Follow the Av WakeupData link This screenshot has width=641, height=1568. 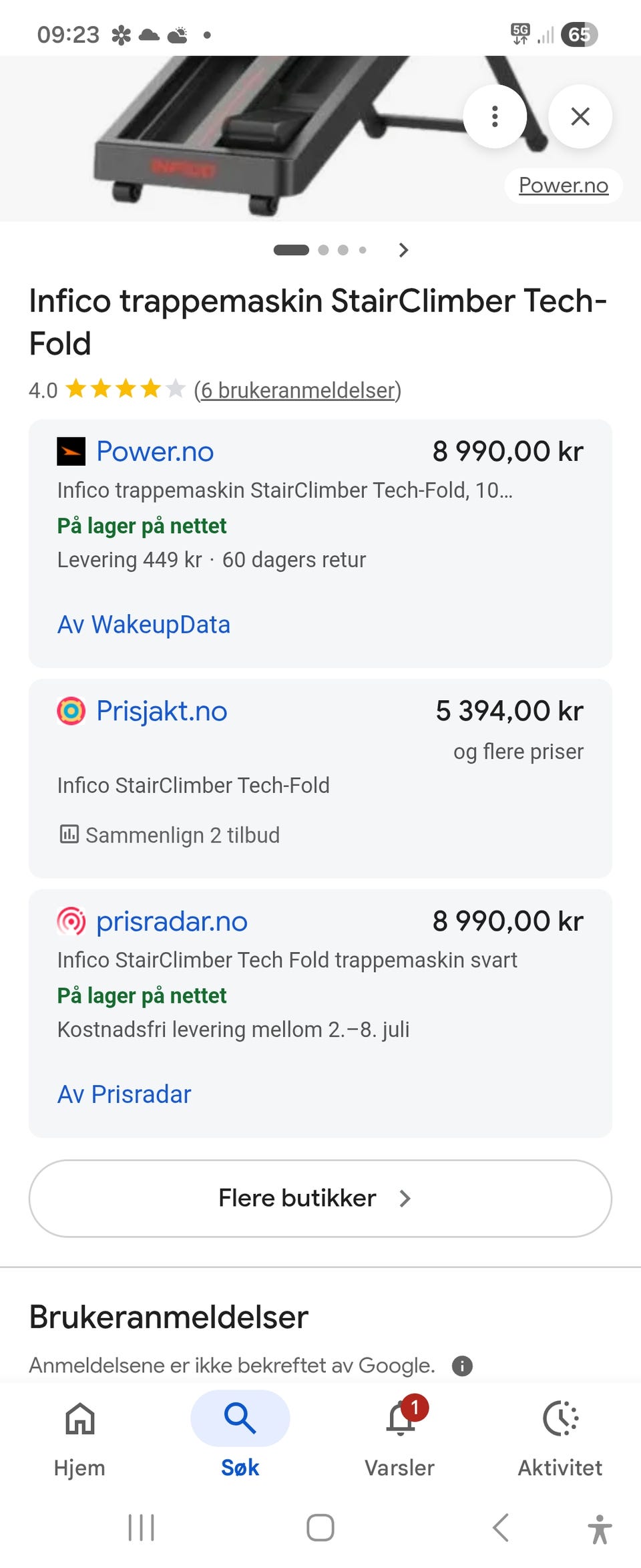pyautogui.click(x=144, y=625)
